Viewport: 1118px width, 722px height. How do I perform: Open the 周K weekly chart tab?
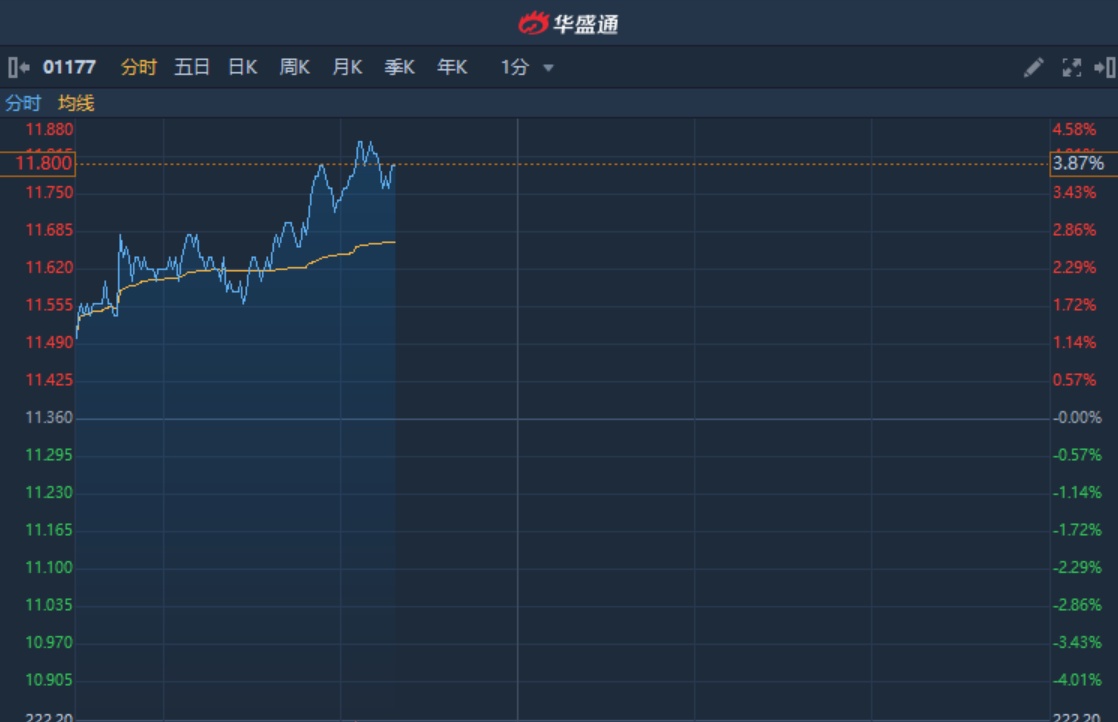(294, 67)
